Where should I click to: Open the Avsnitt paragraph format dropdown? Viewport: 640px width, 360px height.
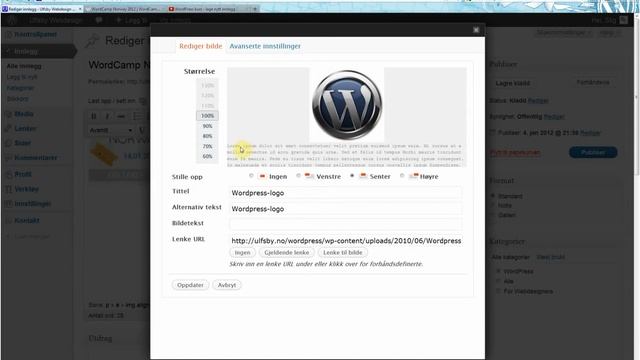coord(111,130)
